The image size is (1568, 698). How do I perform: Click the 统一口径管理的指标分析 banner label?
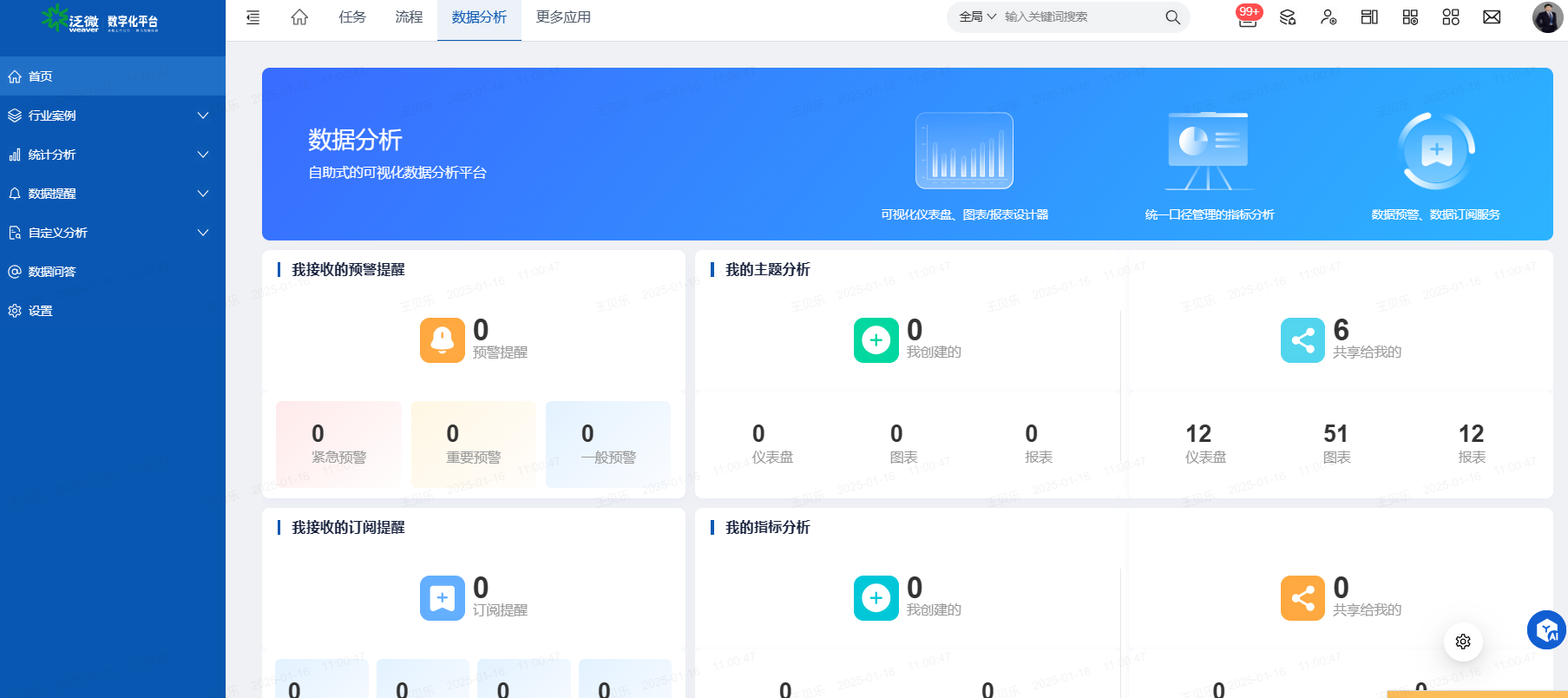pos(1210,214)
